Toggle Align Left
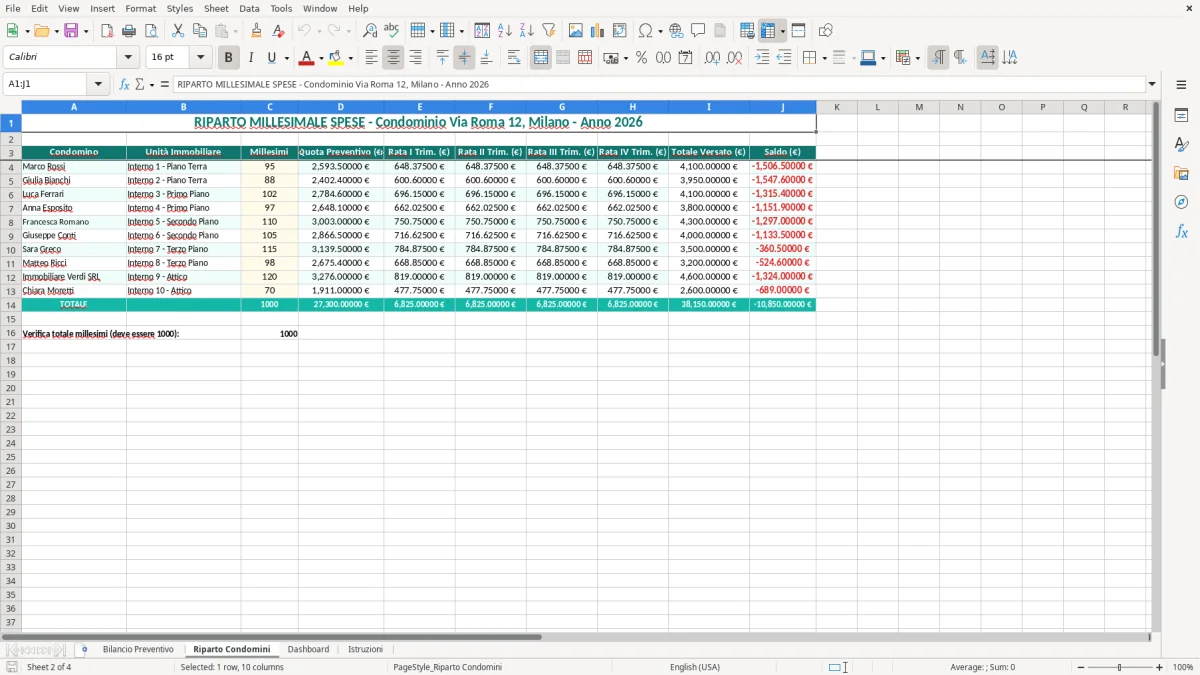This screenshot has height=675, width=1200. (371, 58)
